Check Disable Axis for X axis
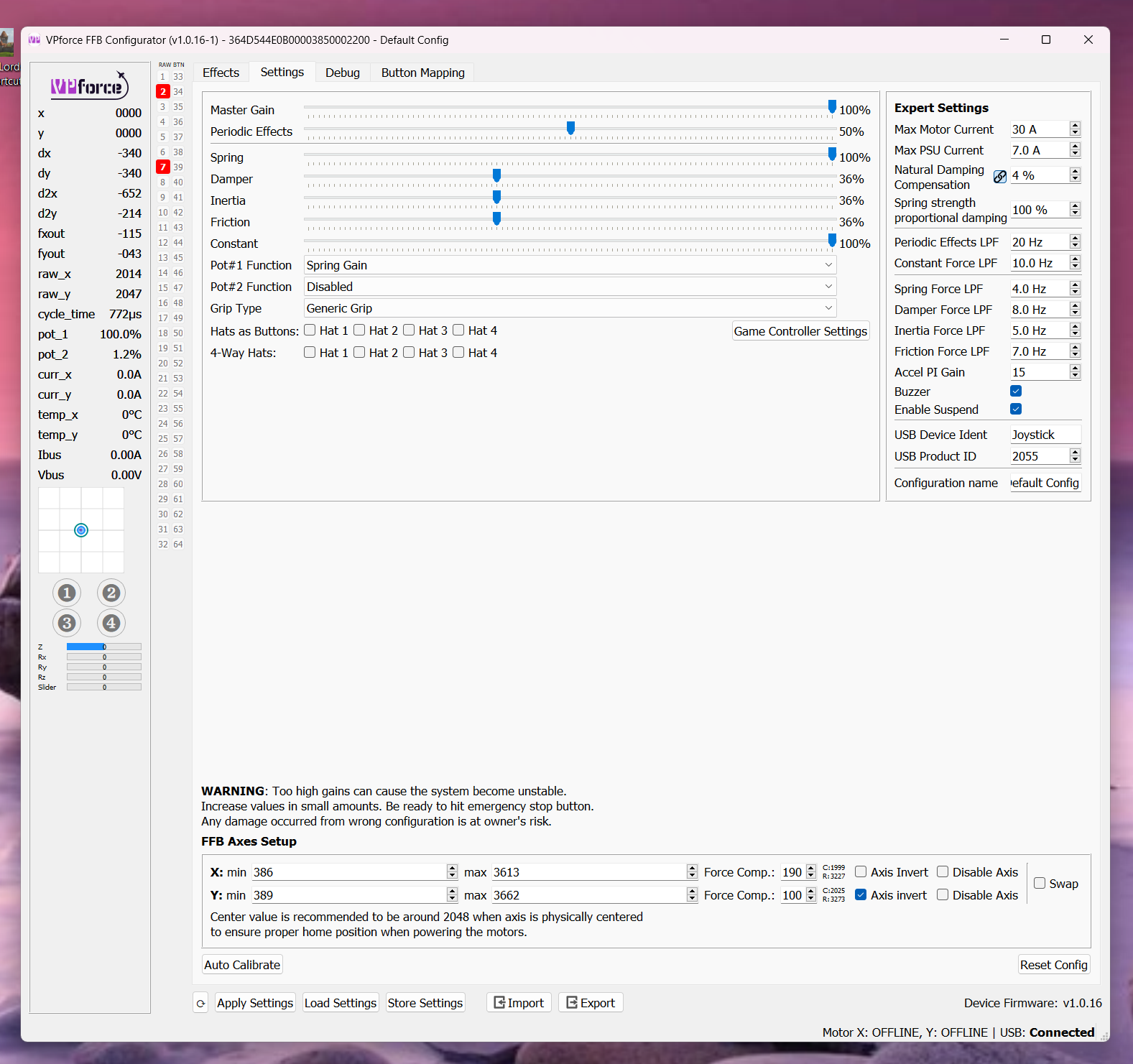This screenshot has width=1133, height=1064. coord(943,872)
